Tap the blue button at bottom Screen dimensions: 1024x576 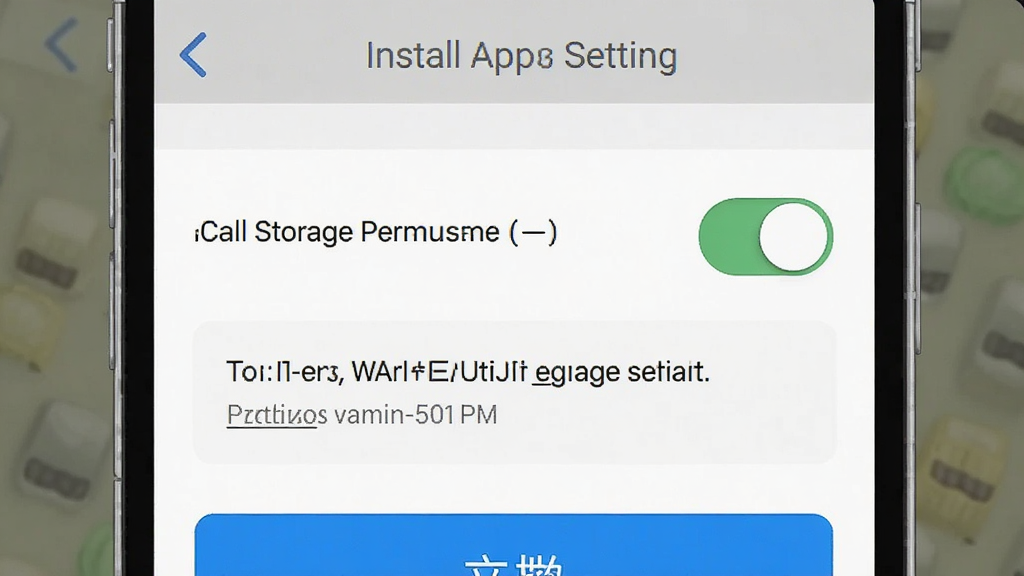click(513, 545)
